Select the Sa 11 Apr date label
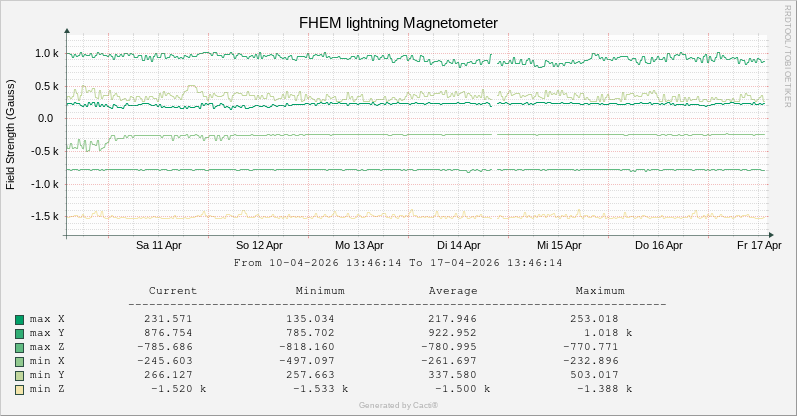Screen dimensions: 797x416 click(159, 245)
